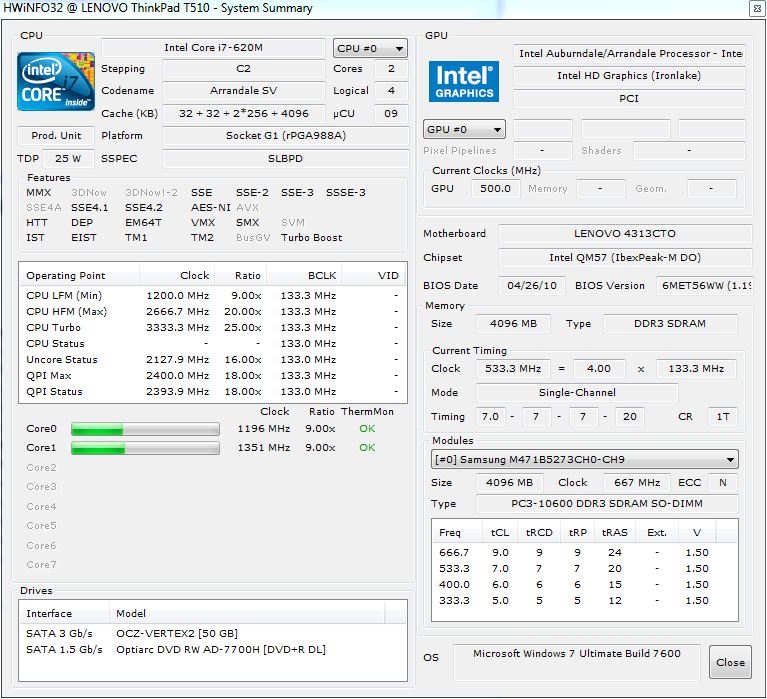Viewport: 767px width, 699px height.
Task: Click the 333.3 frequency timing row
Action: (585, 601)
